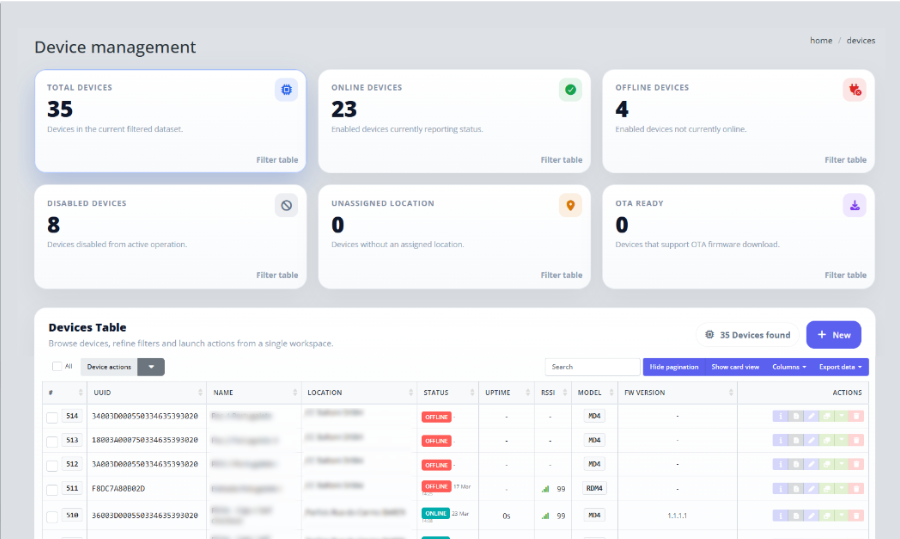The height and width of the screenshot is (539, 900).
Task: Click the pencil edit icon for device 513
Action: [811, 440]
